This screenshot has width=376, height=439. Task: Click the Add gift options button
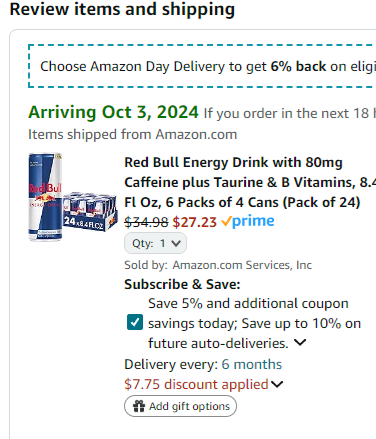pos(180,406)
